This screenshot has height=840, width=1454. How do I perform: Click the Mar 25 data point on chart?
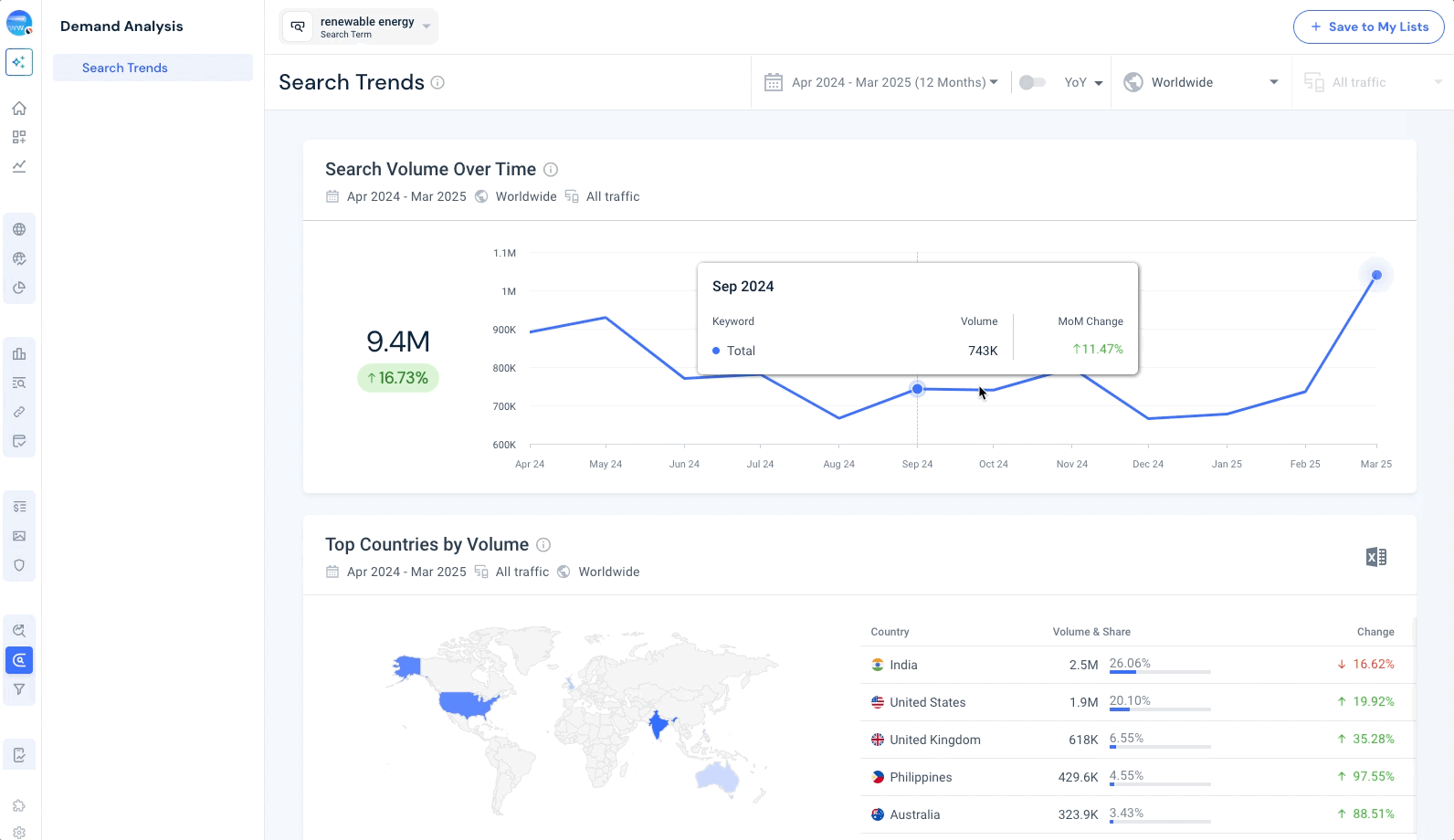[1376, 275]
